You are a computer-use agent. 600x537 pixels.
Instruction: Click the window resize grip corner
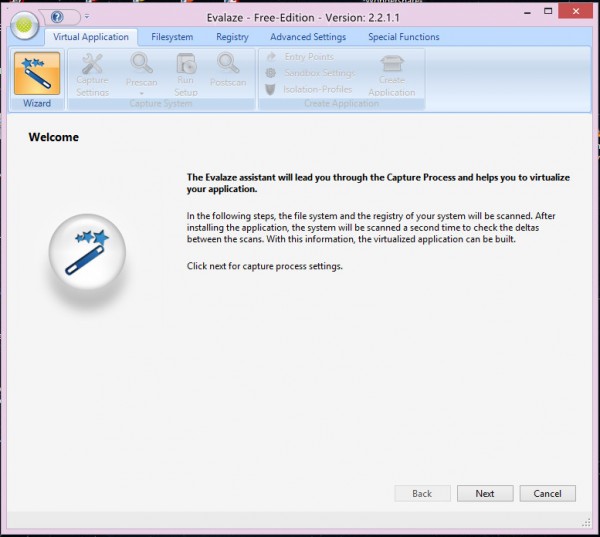(586, 523)
